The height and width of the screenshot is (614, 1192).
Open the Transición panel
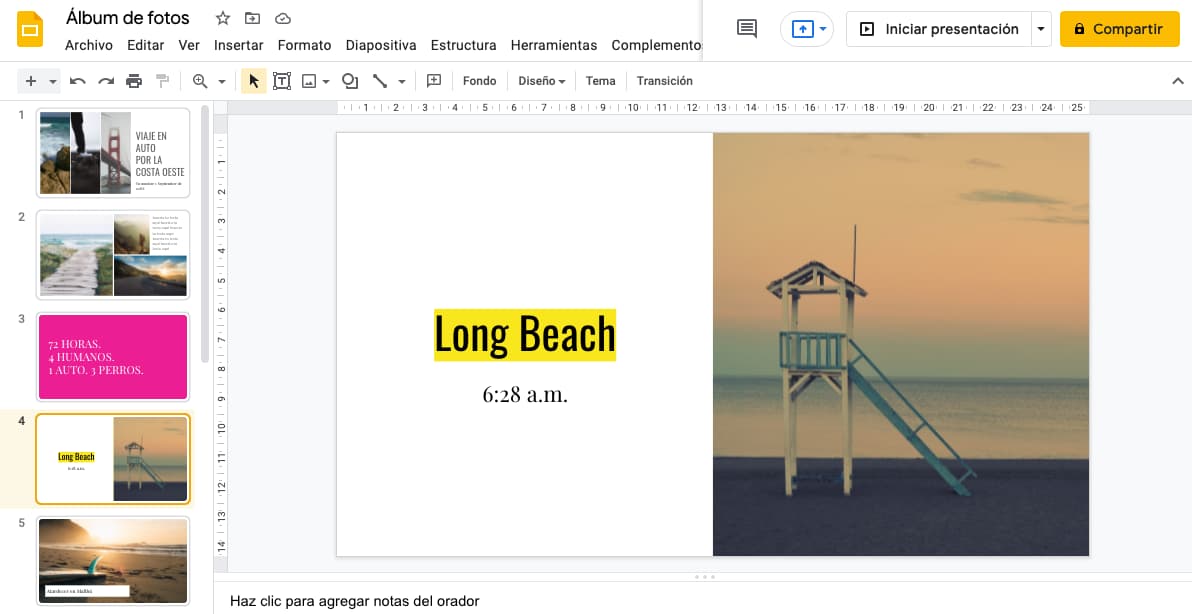coord(664,80)
